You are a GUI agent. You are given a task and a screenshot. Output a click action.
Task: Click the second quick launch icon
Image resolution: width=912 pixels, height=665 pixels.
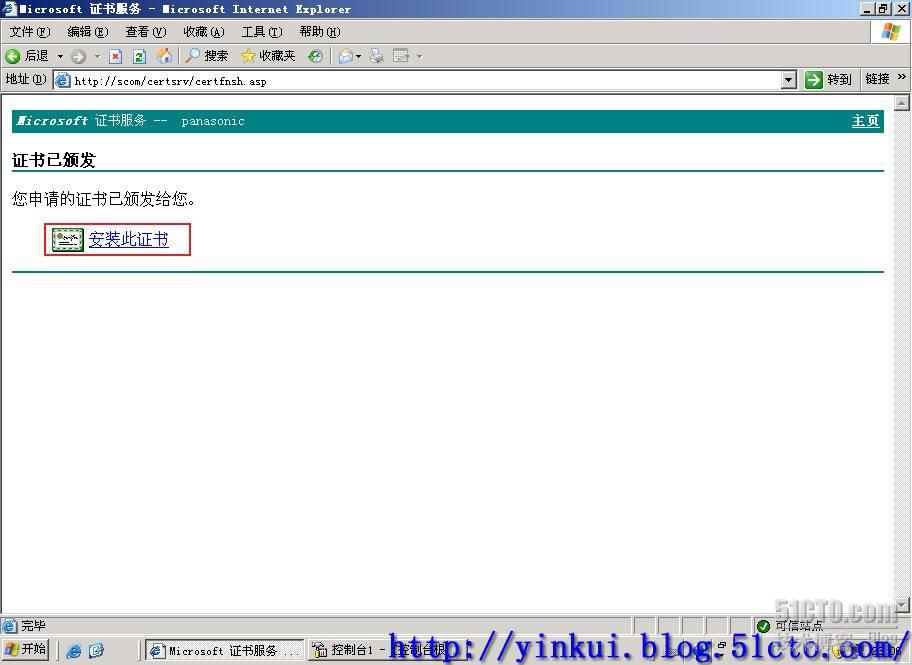click(x=96, y=650)
